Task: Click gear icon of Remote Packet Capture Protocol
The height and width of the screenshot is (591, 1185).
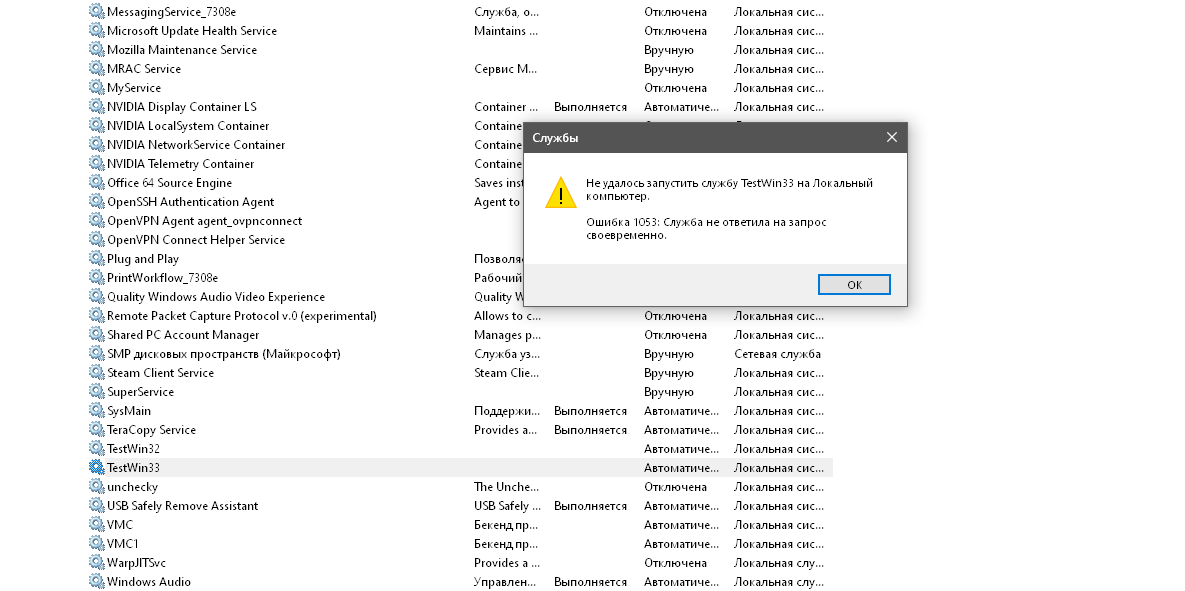Action: (96, 315)
